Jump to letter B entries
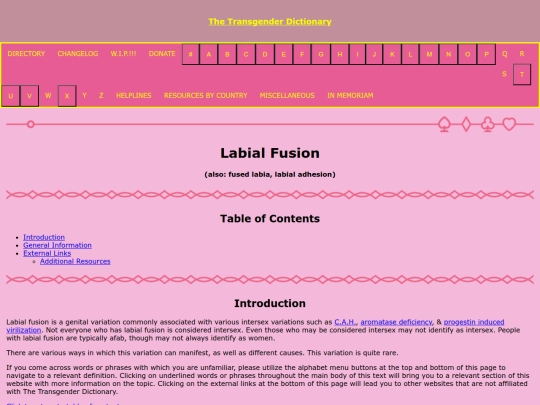540x405 pixels. 227,54
